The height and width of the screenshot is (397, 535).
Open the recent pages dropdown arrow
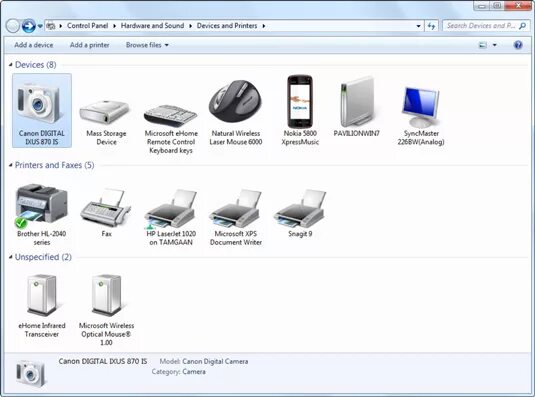click(40, 26)
